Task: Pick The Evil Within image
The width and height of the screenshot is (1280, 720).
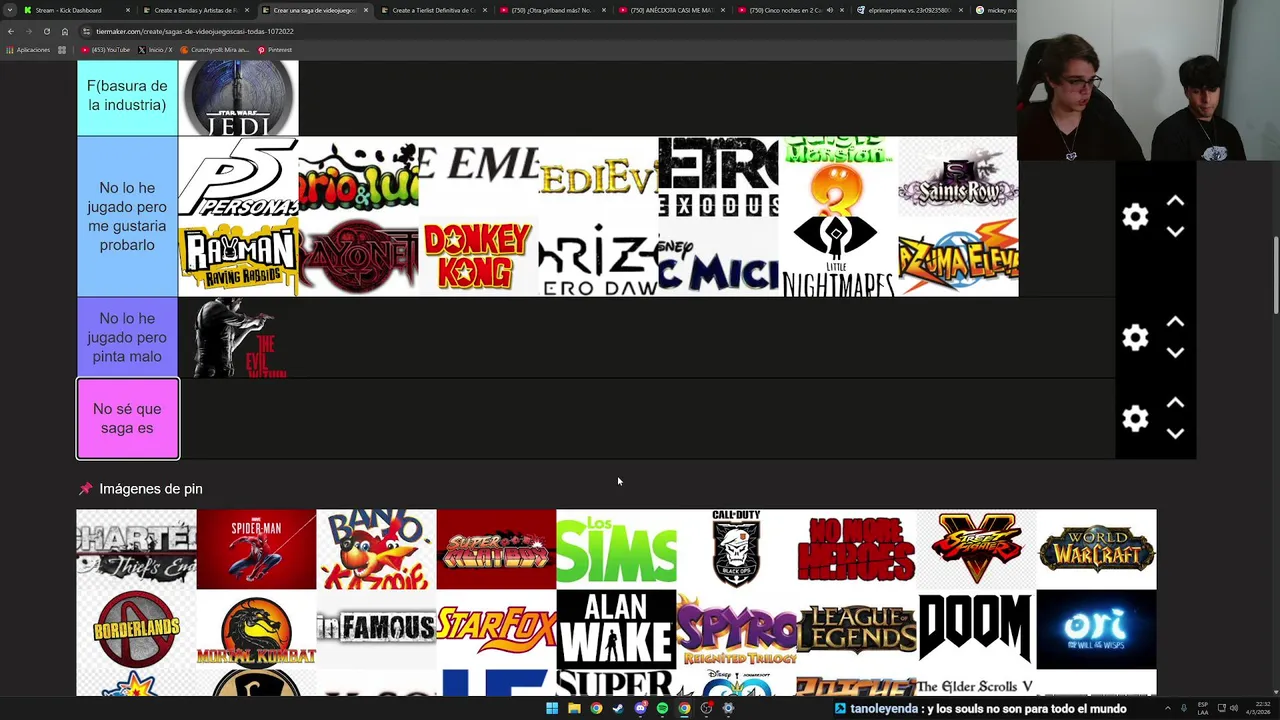Action: pyautogui.click(x=238, y=338)
